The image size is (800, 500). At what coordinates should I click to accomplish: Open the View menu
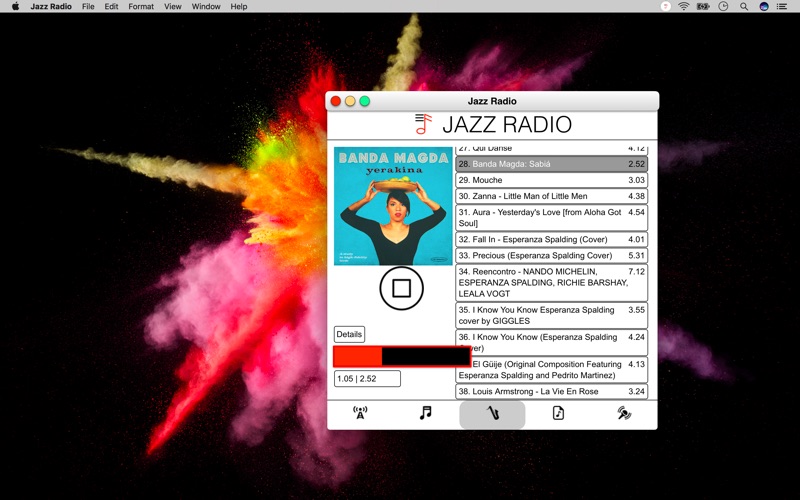tap(172, 6)
